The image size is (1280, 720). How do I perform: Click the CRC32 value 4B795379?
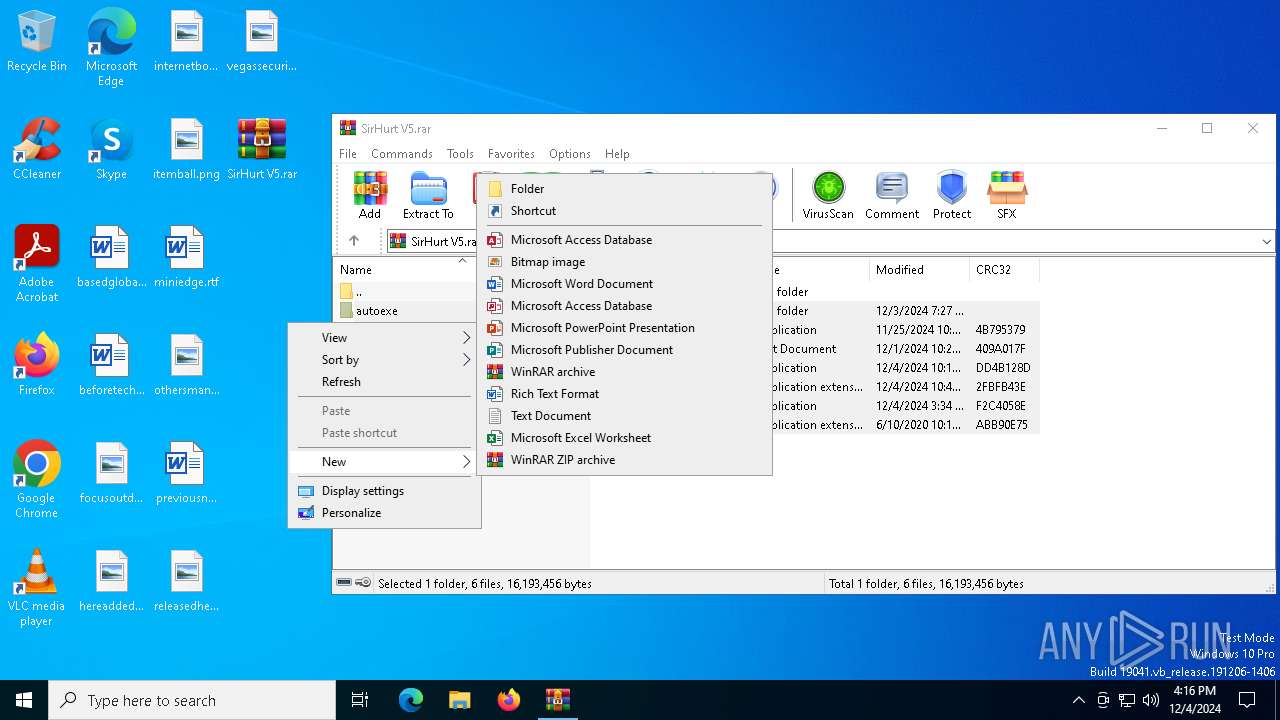(x=1001, y=330)
